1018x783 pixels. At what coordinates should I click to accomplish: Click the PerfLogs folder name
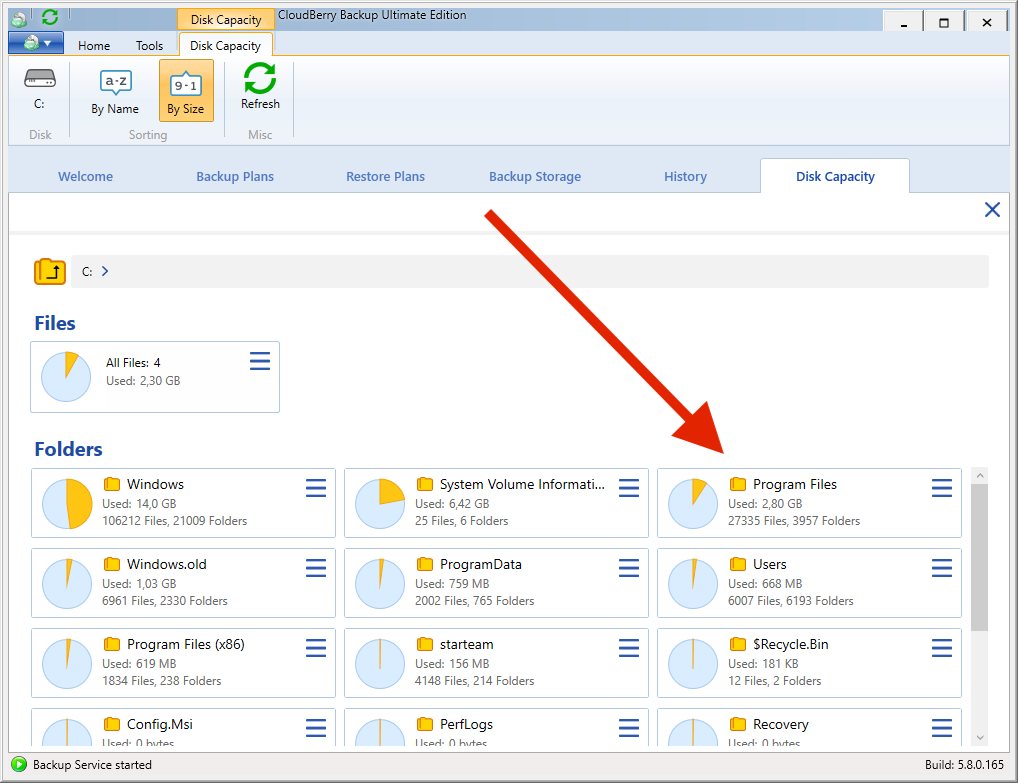tap(466, 724)
